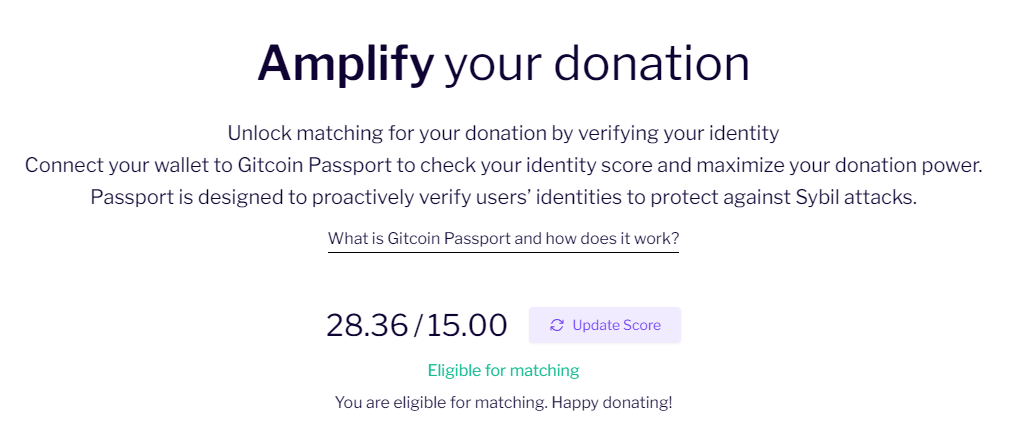Click the 15.00 threshold score number

pos(467,325)
